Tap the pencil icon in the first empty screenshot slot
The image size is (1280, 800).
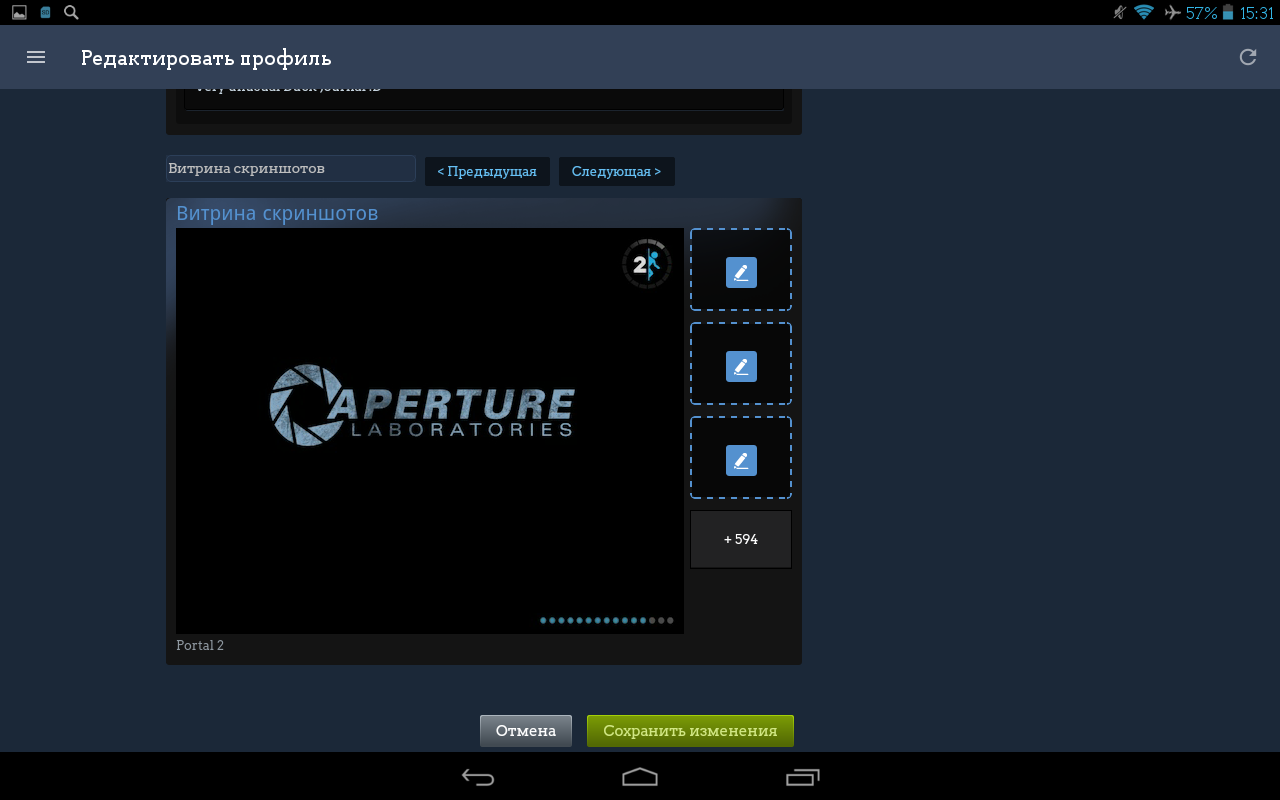pyautogui.click(x=741, y=272)
